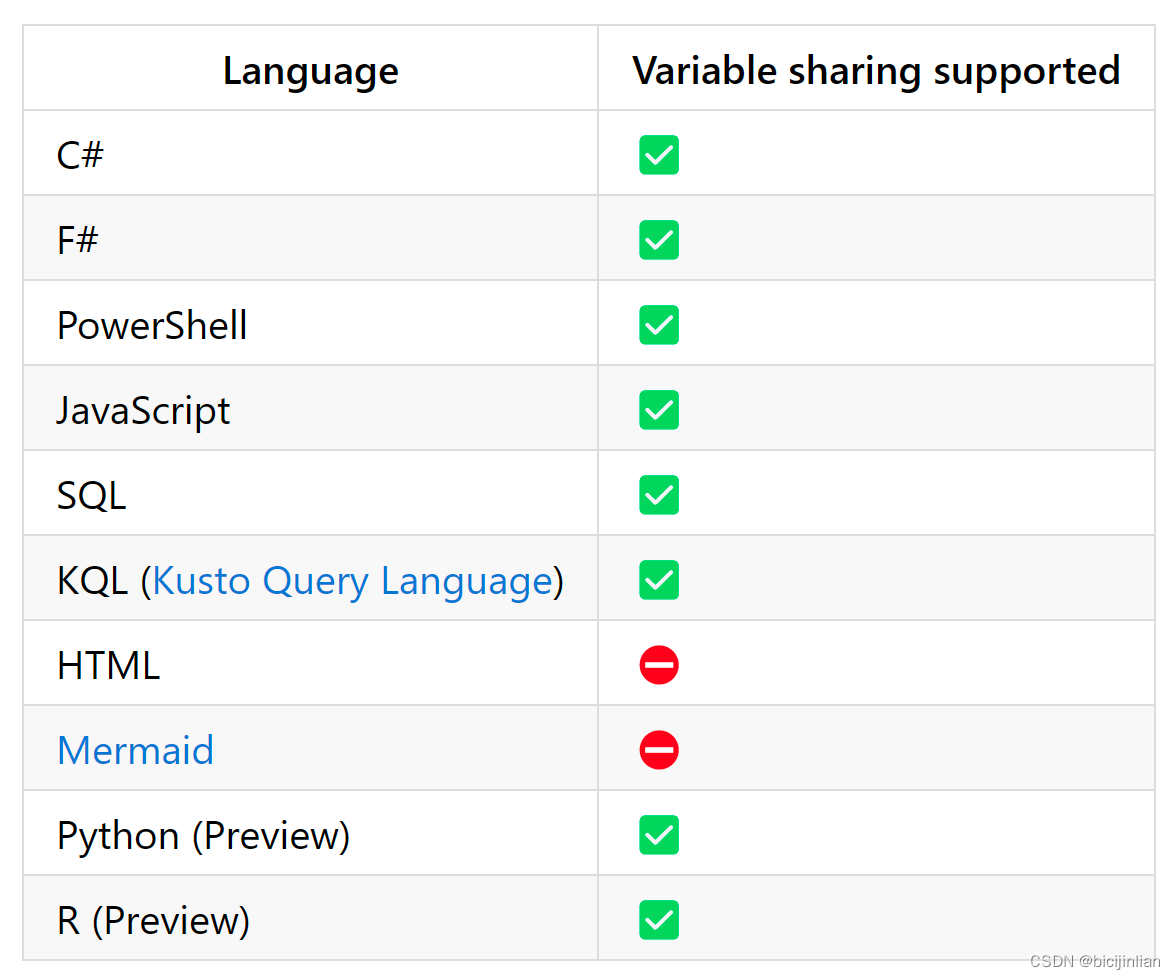The height and width of the screenshot is (980, 1175).
Task: Open the Mermaid link
Action: coord(136,750)
